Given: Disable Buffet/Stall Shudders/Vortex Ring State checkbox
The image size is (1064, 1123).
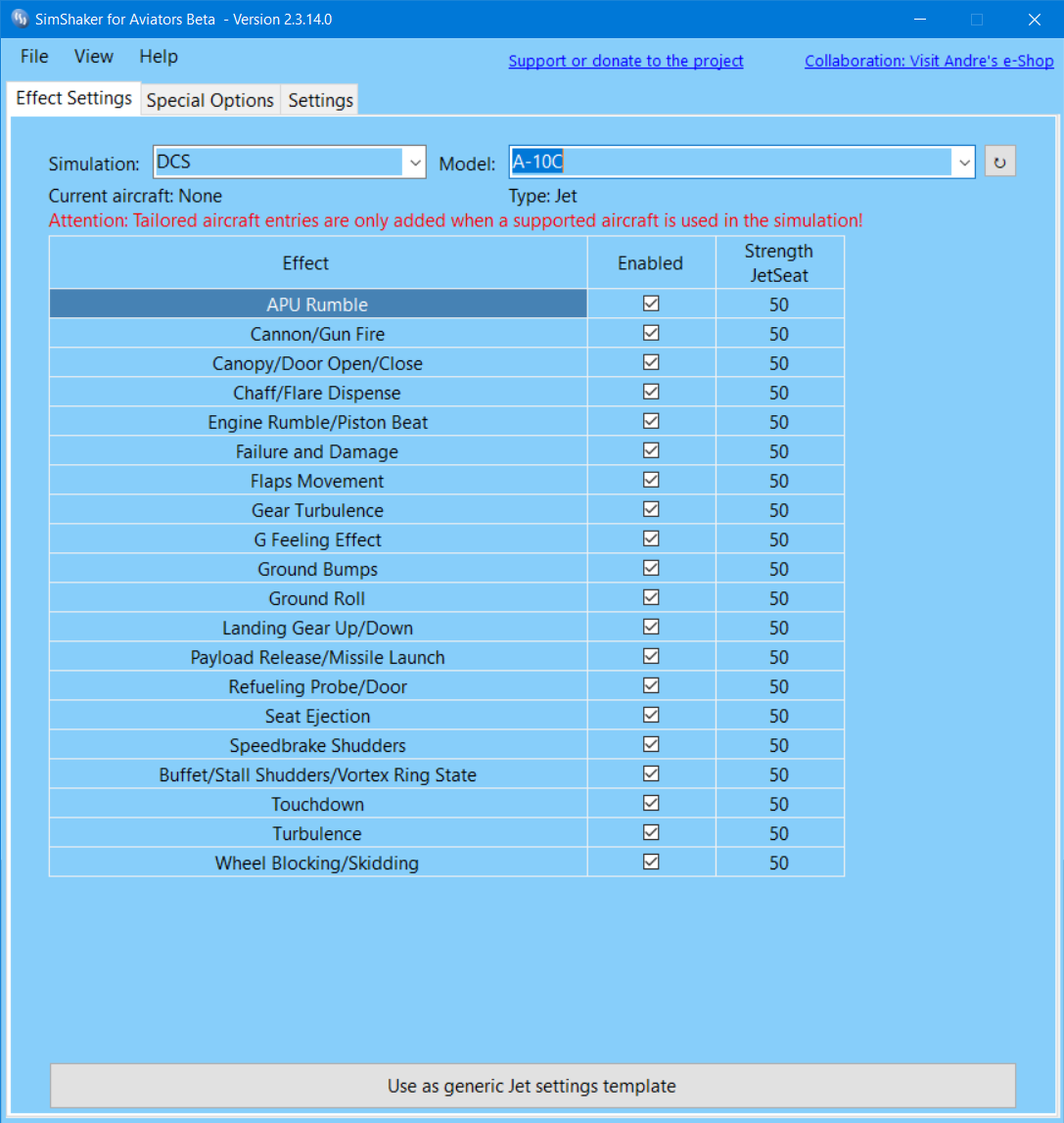Looking at the screenshot, I should click(x=651, y=773).
